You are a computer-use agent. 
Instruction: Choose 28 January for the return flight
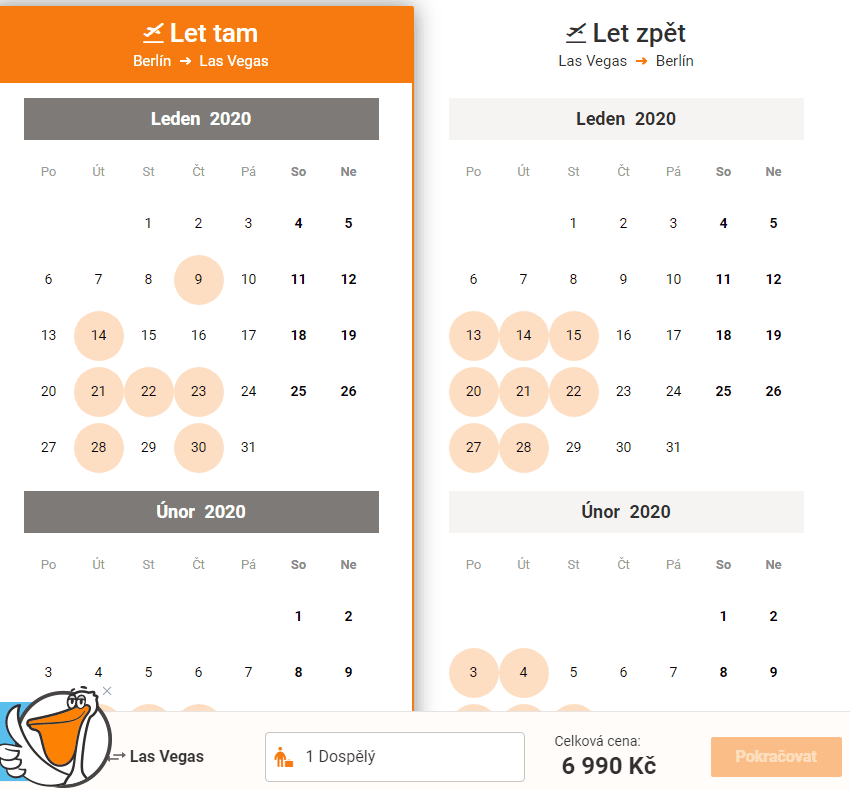[524, 447]
